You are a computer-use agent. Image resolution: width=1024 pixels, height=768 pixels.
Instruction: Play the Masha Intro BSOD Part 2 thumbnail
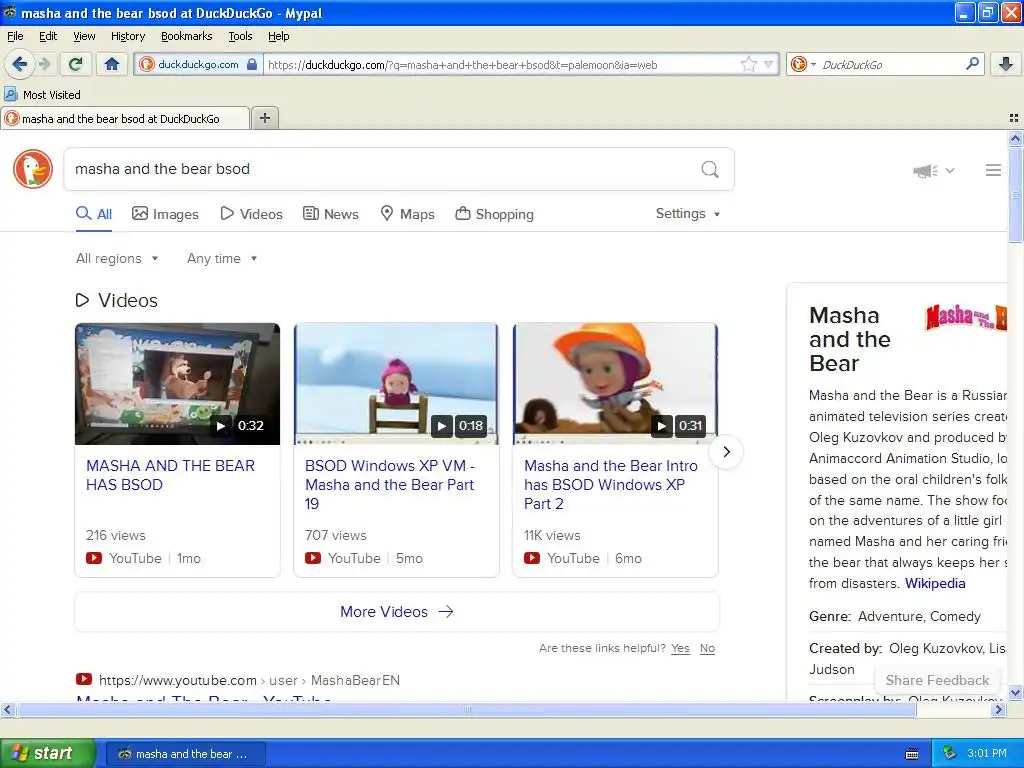tap(615, 384)
